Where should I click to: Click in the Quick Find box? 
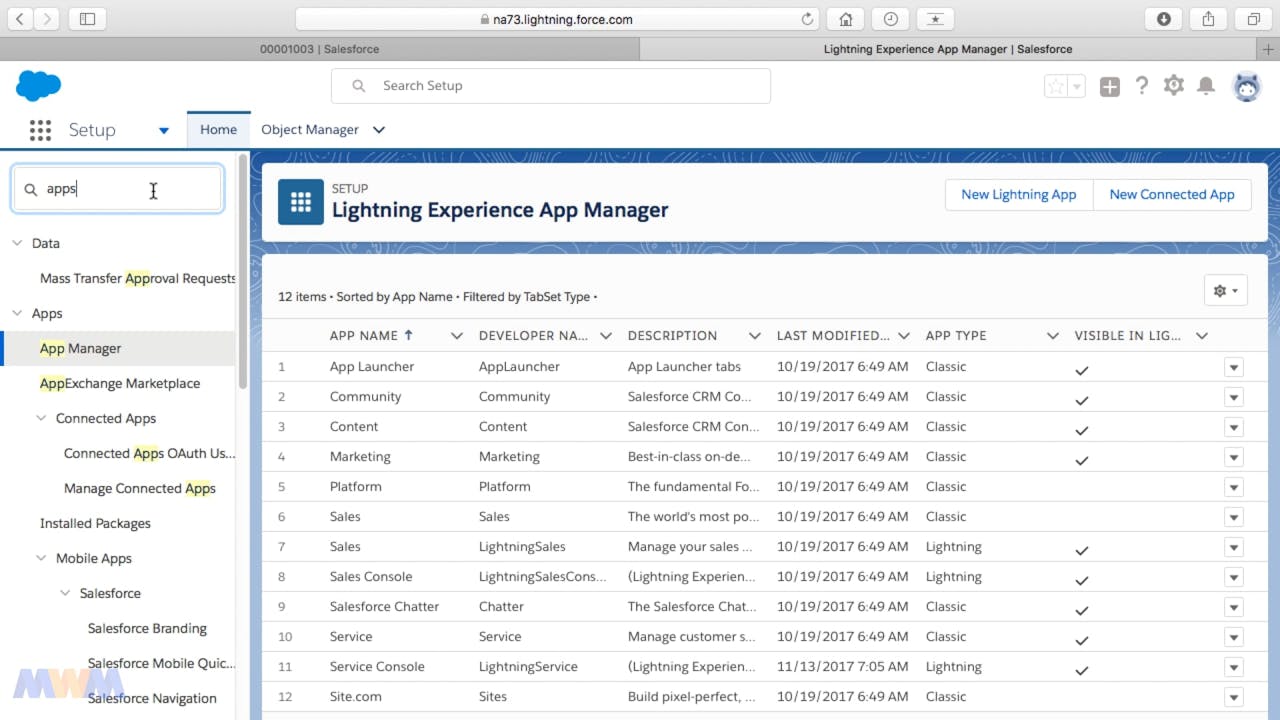coord(118,189)
